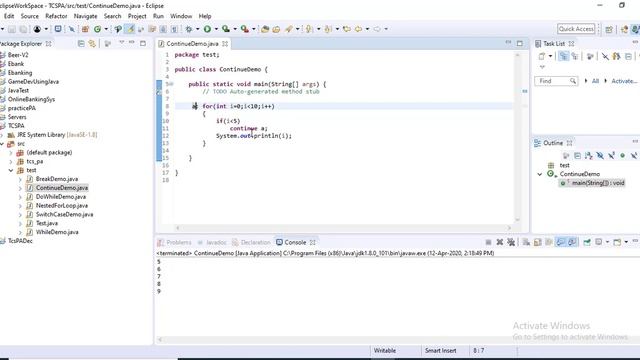This screenshot has height=360, width=640.
Task: Click the Scheduled presentation icon in Task List
Action: pos(575,56)
